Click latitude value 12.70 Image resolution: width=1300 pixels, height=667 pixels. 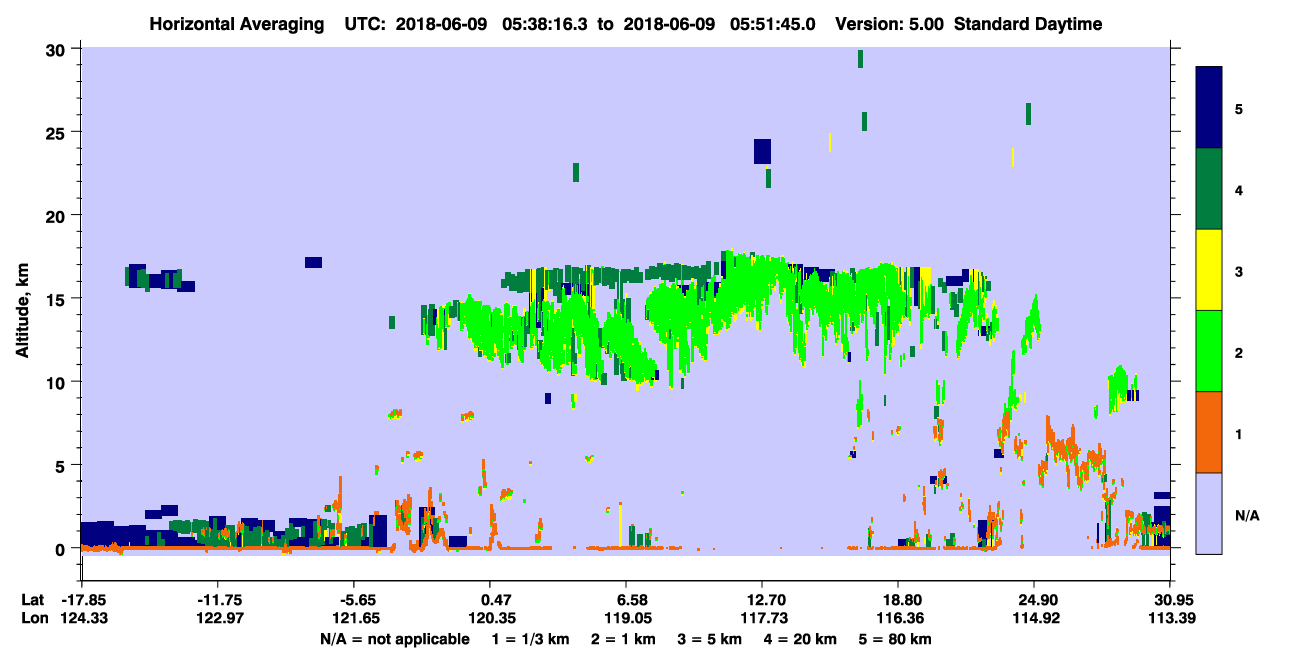coord(762,600)
